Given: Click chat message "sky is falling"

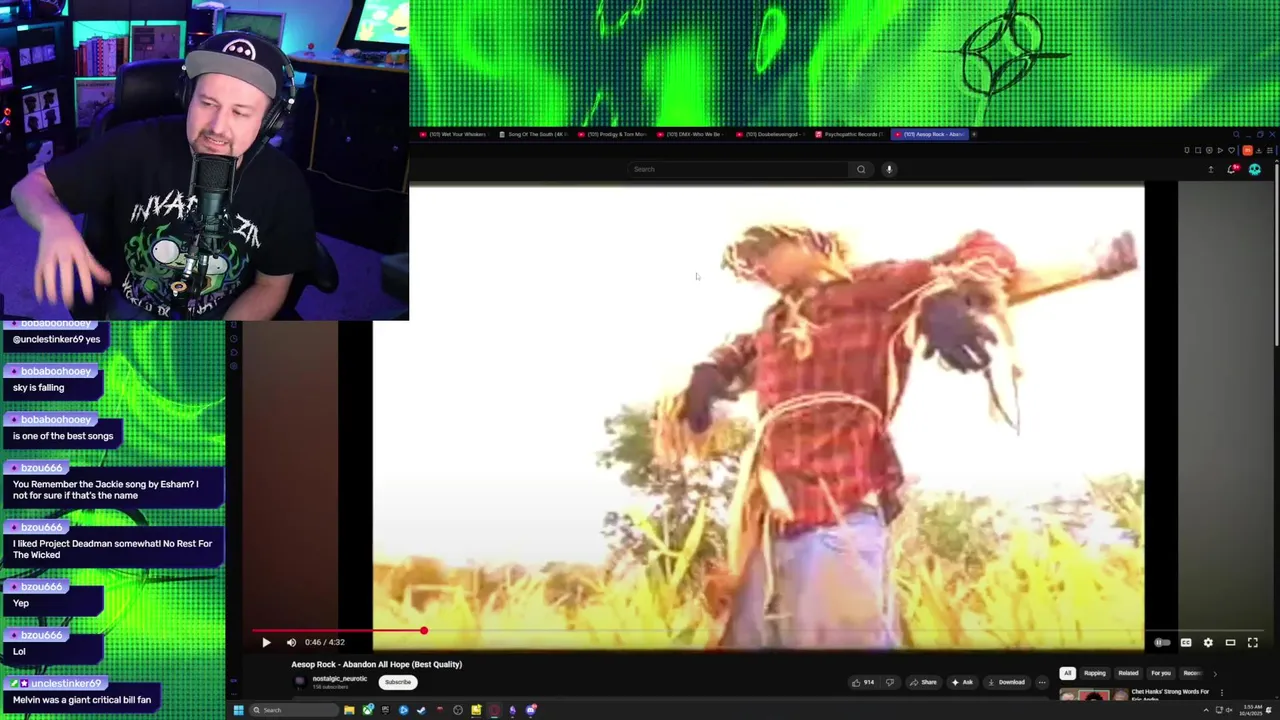Looking at the screenshot, I should [x=38, y=388].
